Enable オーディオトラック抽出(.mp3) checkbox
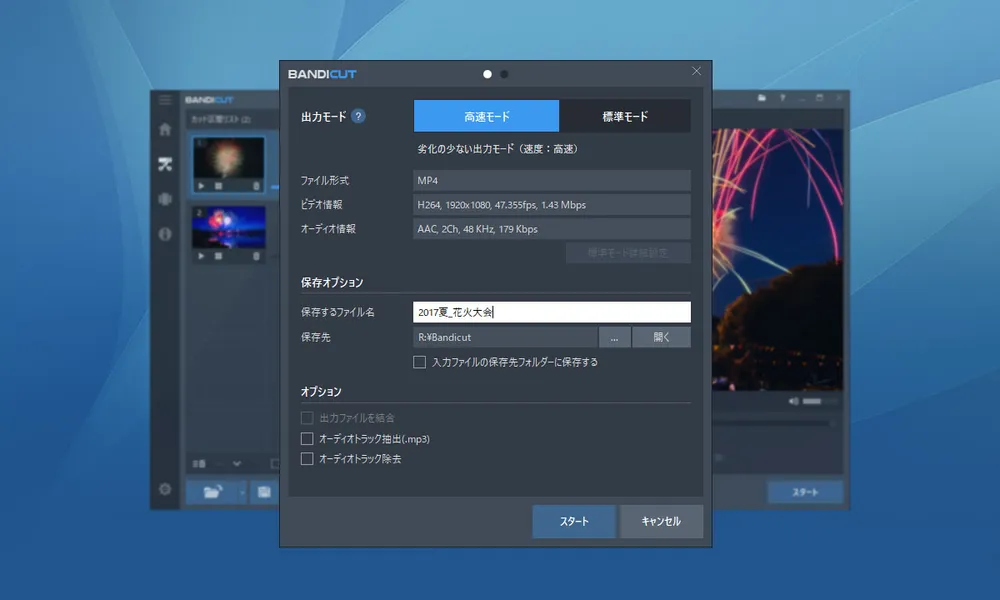This screenshot has width=1000, height=600. coord(307,439)
